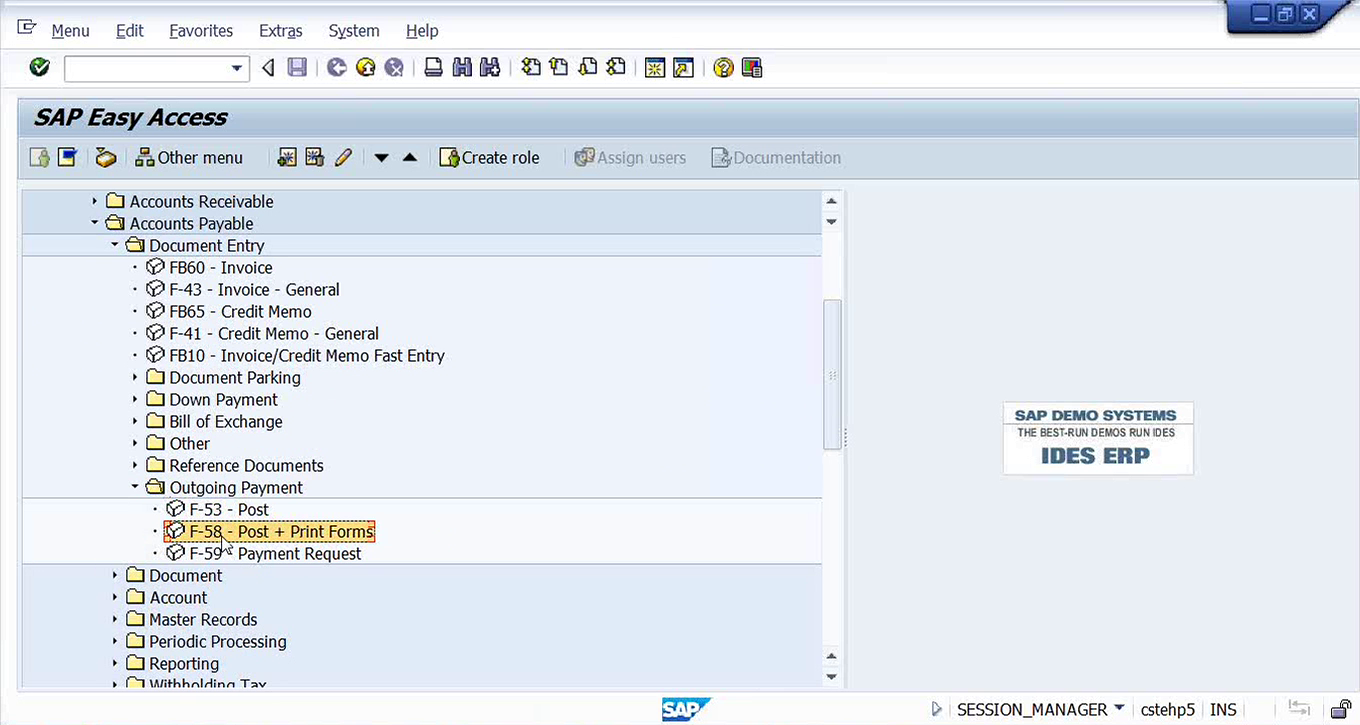Click the green Enter checkmark icon
The height and width of the screenshot is (725, 1360).
click(40, 68)
